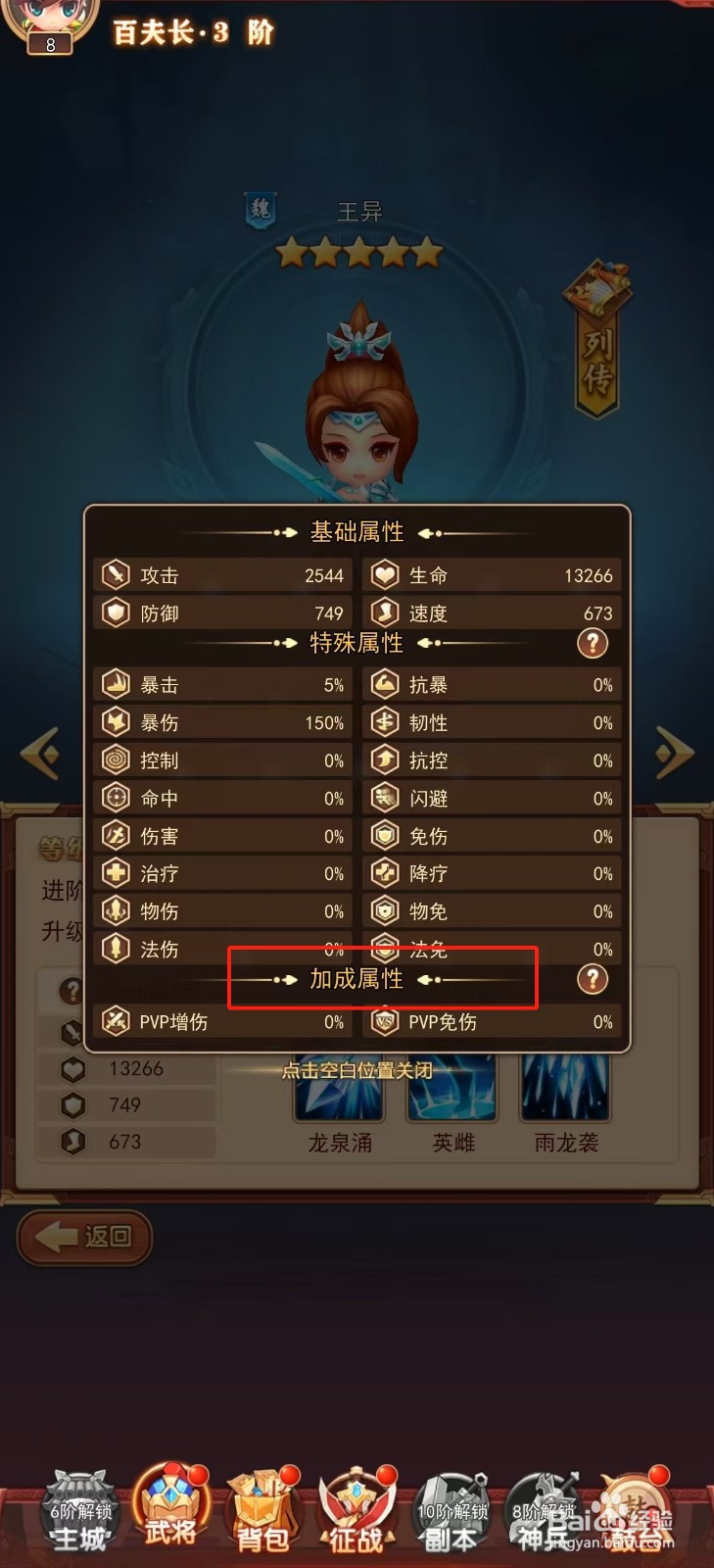Select the 龙泉涌 skill thumbnail

339,1088
